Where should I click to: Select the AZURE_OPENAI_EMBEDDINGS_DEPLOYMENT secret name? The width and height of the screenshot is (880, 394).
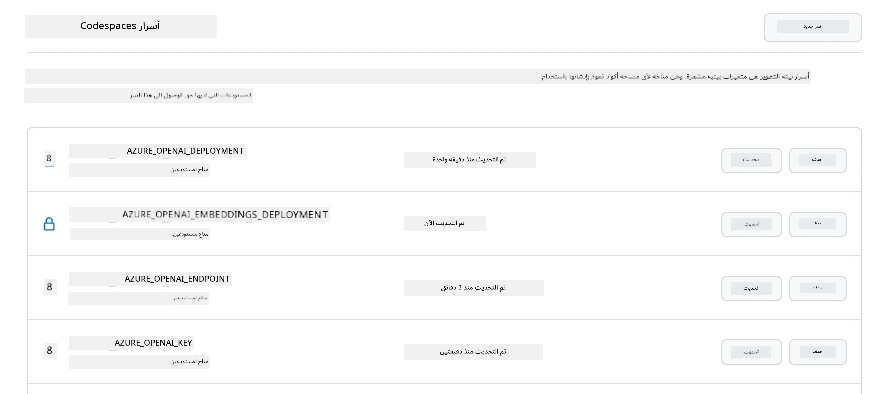pos(225,215)
